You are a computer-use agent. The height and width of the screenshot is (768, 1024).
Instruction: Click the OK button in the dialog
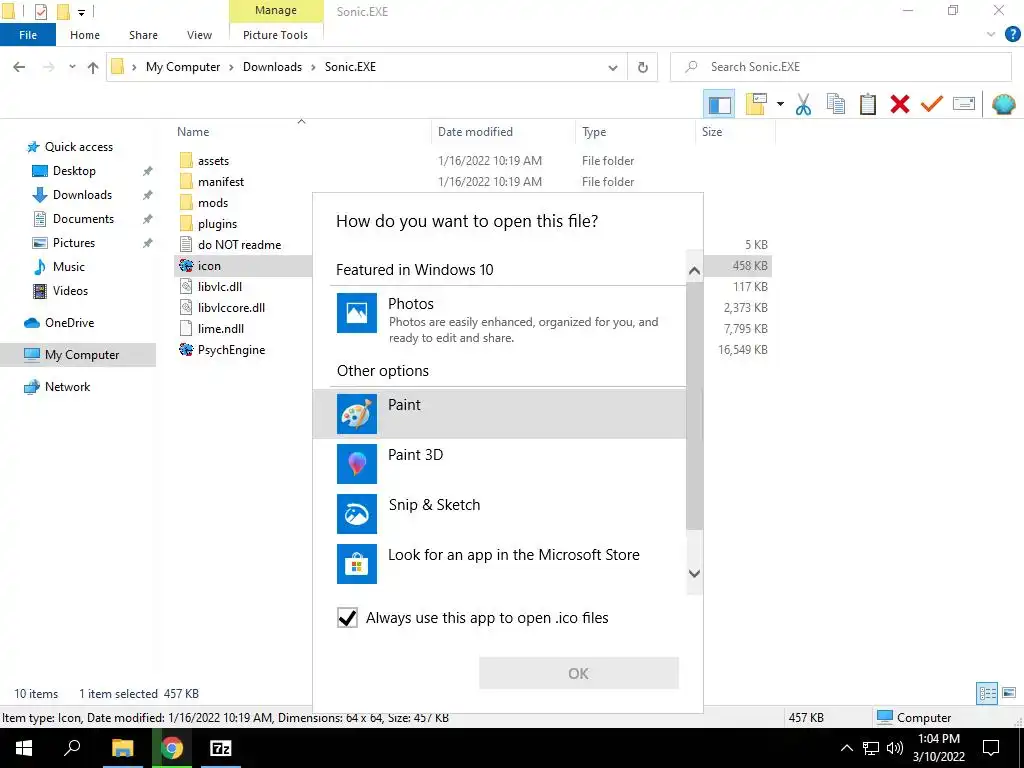tap(579, 673)
